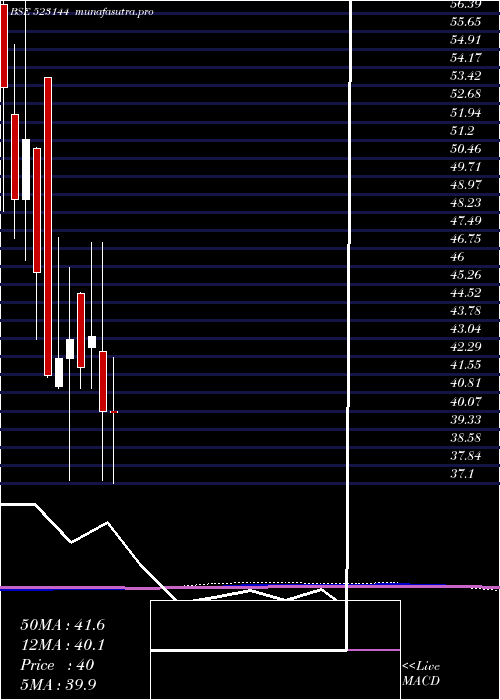Click the first red candle at top-left
500x700 pixels.
click(4, 48)
